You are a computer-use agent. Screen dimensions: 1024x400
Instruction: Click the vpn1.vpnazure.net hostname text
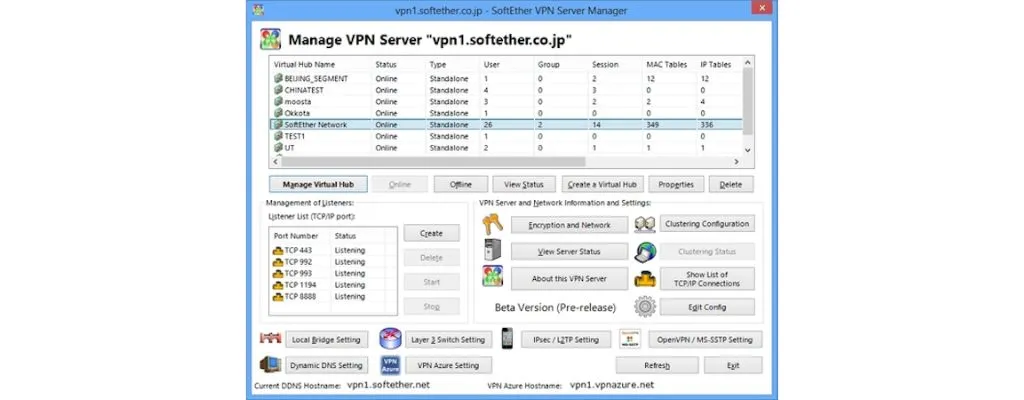[611, 385]
